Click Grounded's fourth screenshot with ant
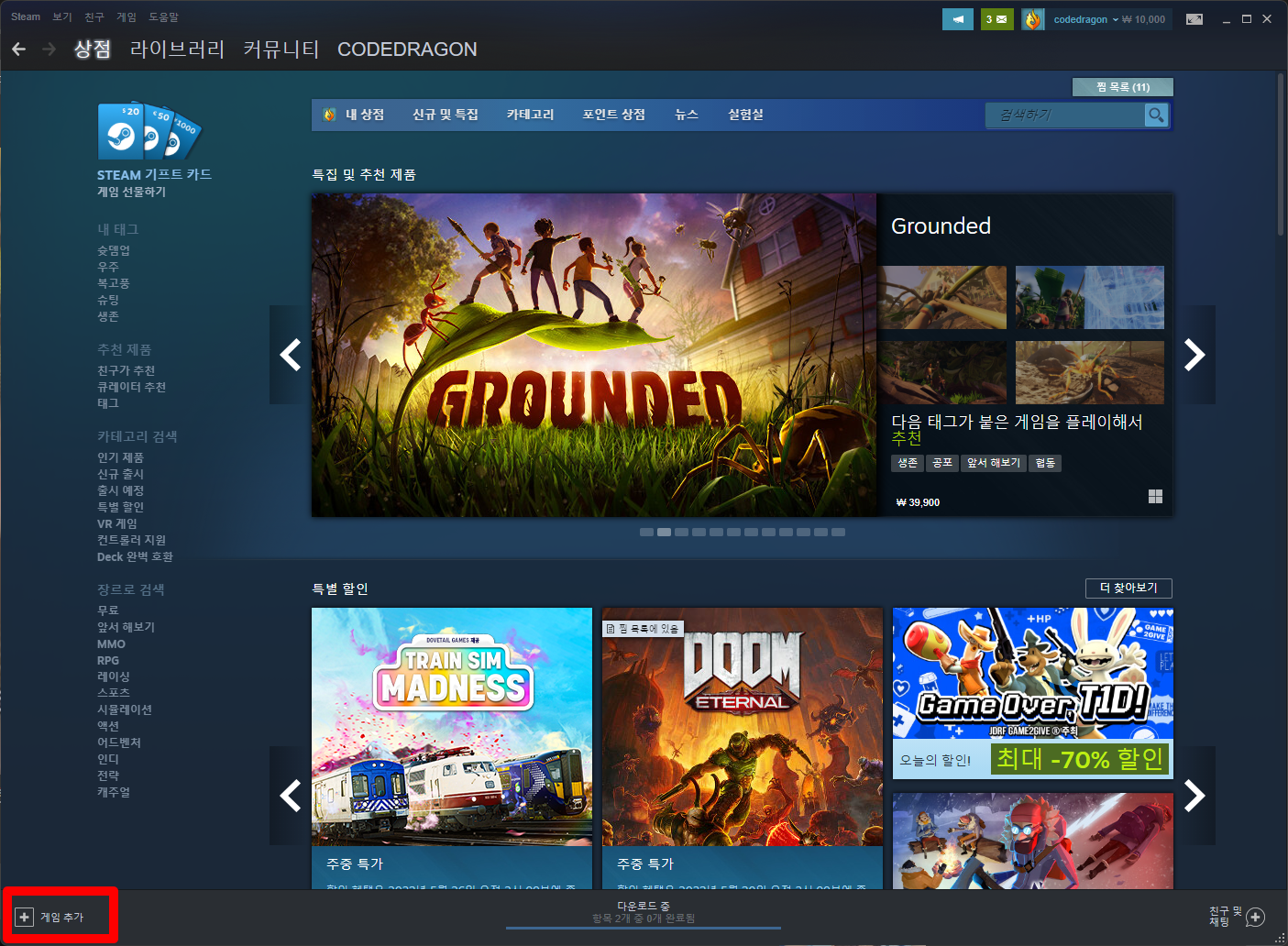Screen dimensions: 1288x946 point(1090,372)
